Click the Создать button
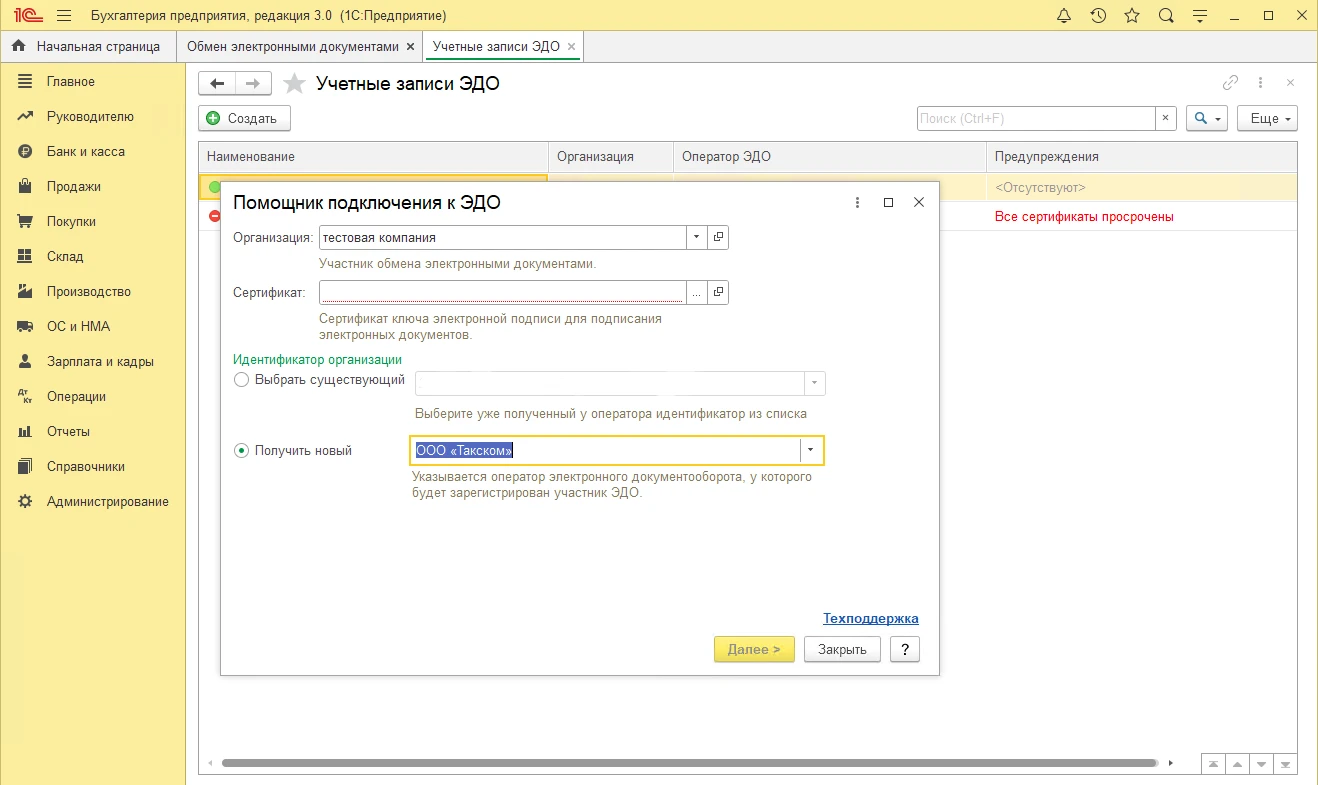This screenshot has width=1318, height=785. pos(243,118)
